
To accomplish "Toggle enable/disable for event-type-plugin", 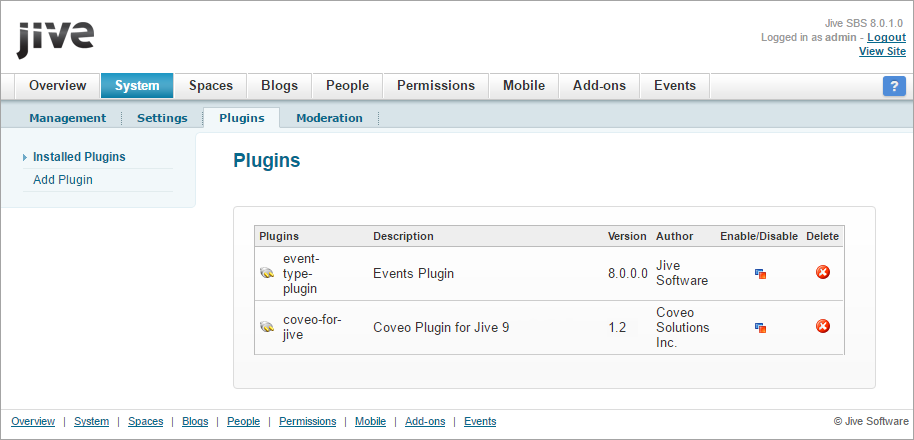I will pos(760,273).
